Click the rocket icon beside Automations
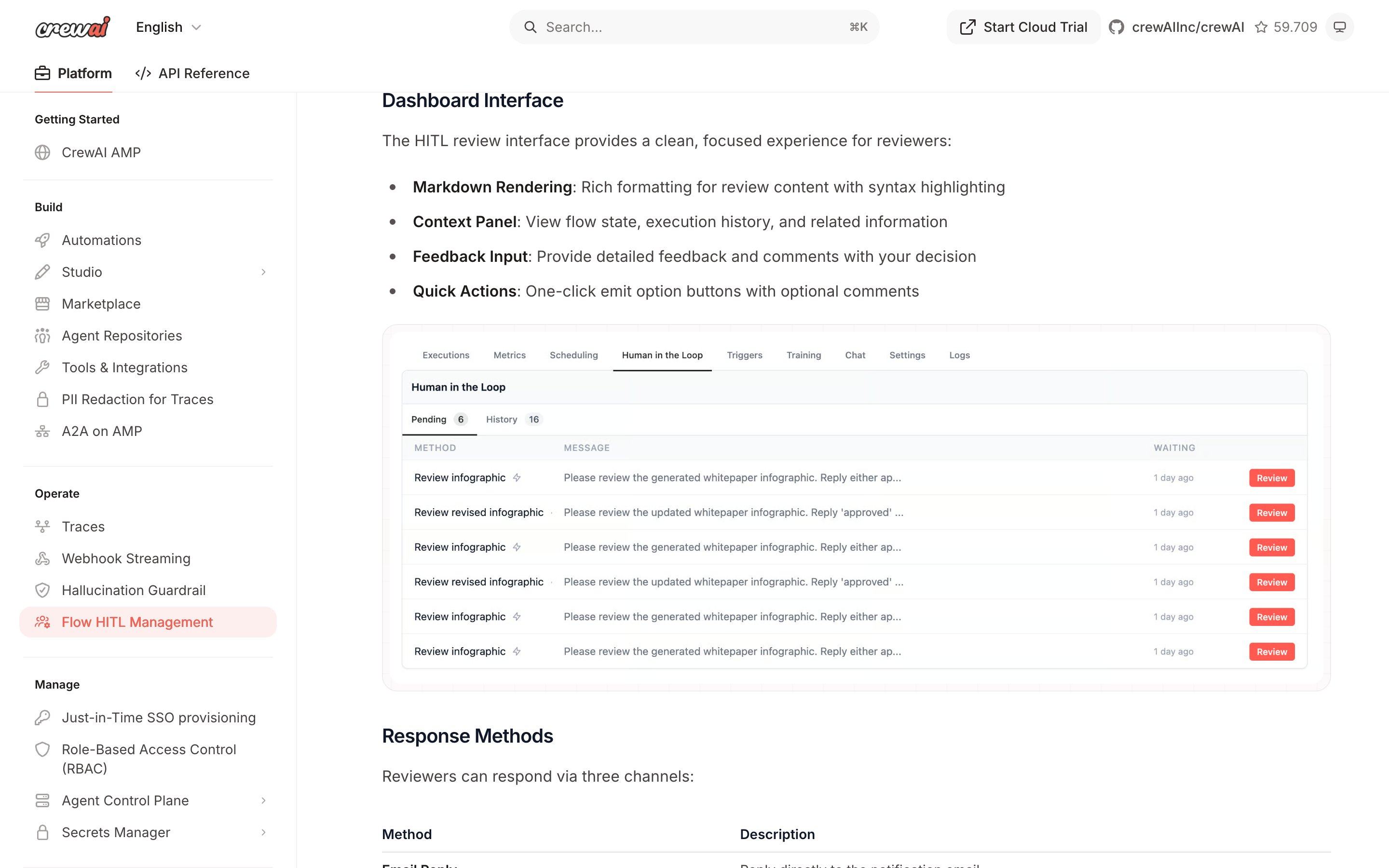 (x=42, y=240)
